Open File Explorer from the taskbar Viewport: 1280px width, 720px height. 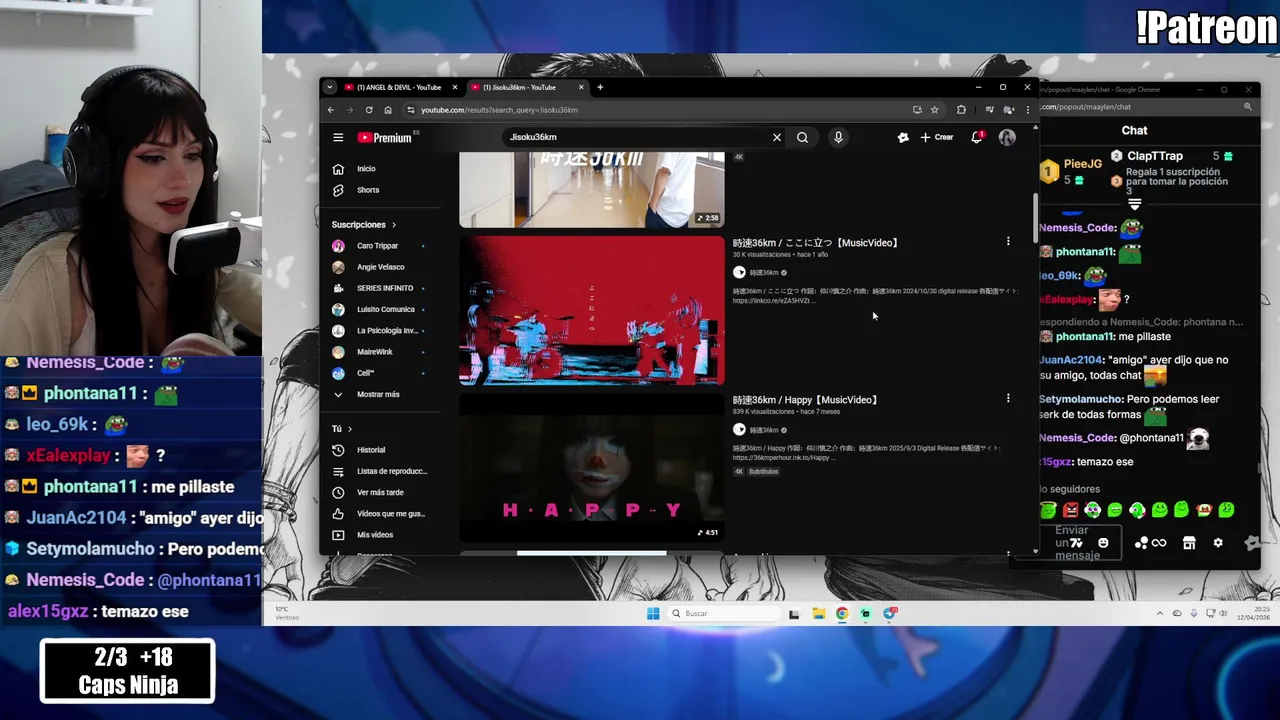[818, 613]
